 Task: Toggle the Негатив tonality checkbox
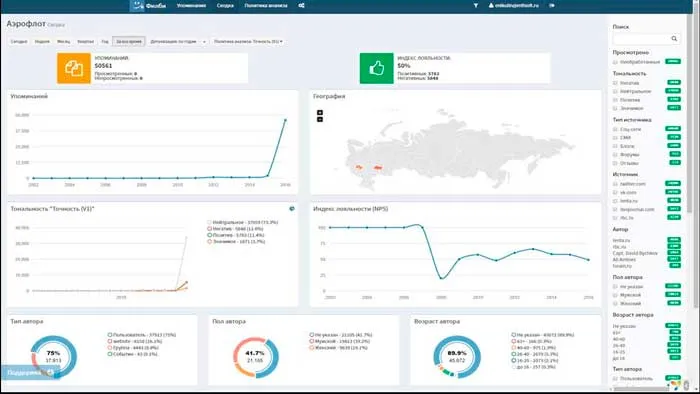coord(615,83)
